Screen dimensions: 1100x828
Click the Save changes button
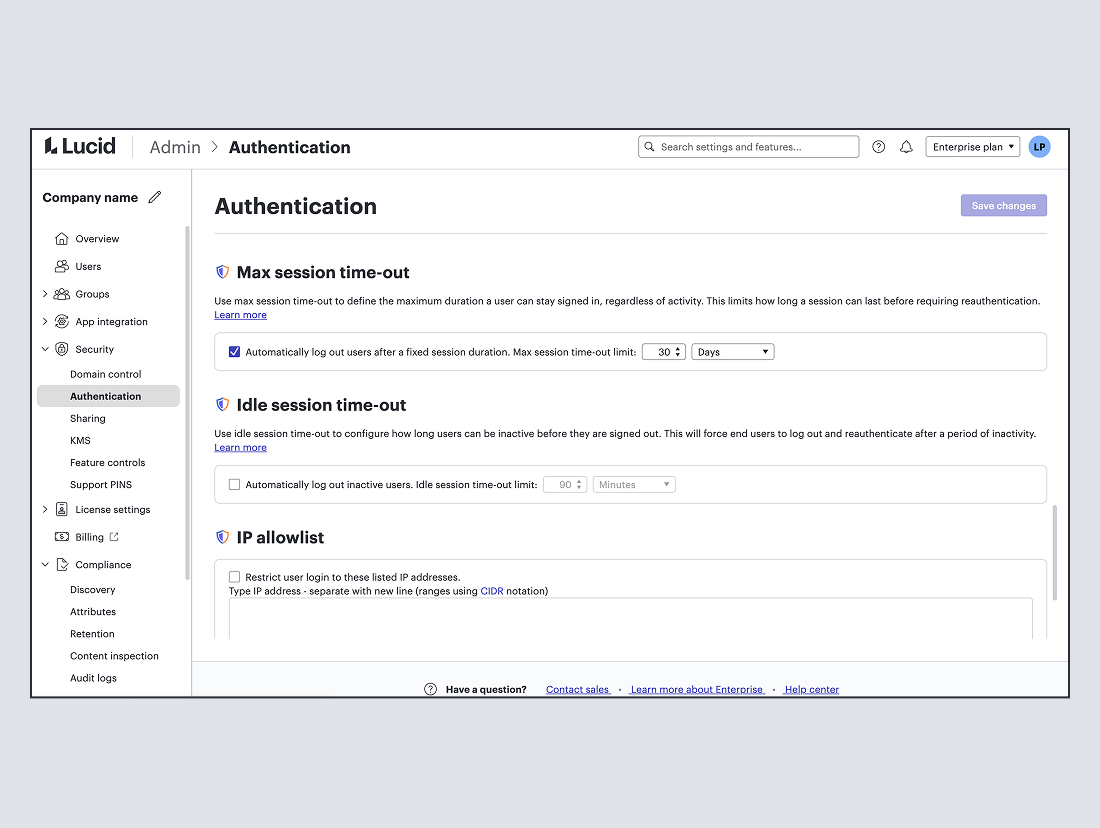tap(1003, 206)
